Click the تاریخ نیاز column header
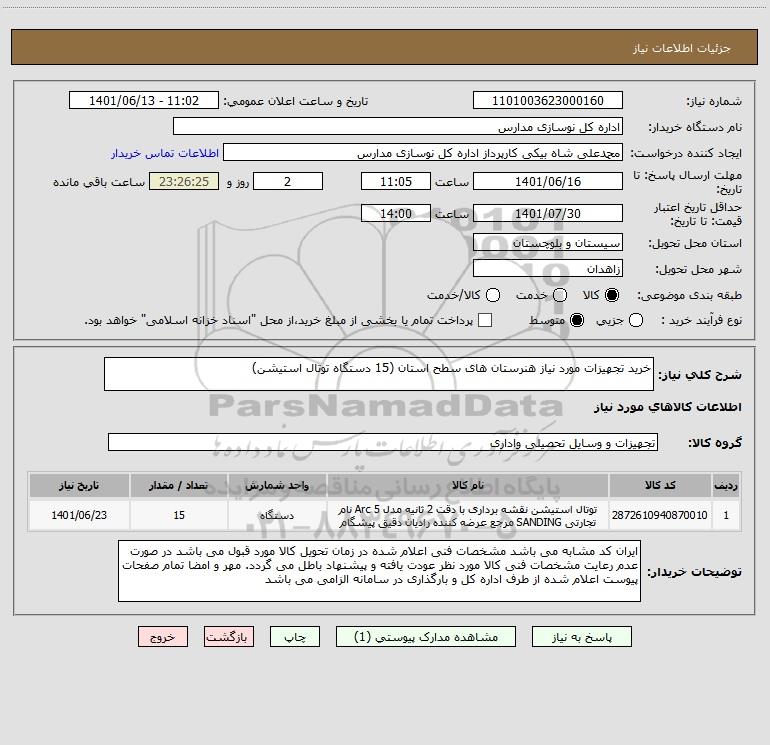 coord(79,485)
